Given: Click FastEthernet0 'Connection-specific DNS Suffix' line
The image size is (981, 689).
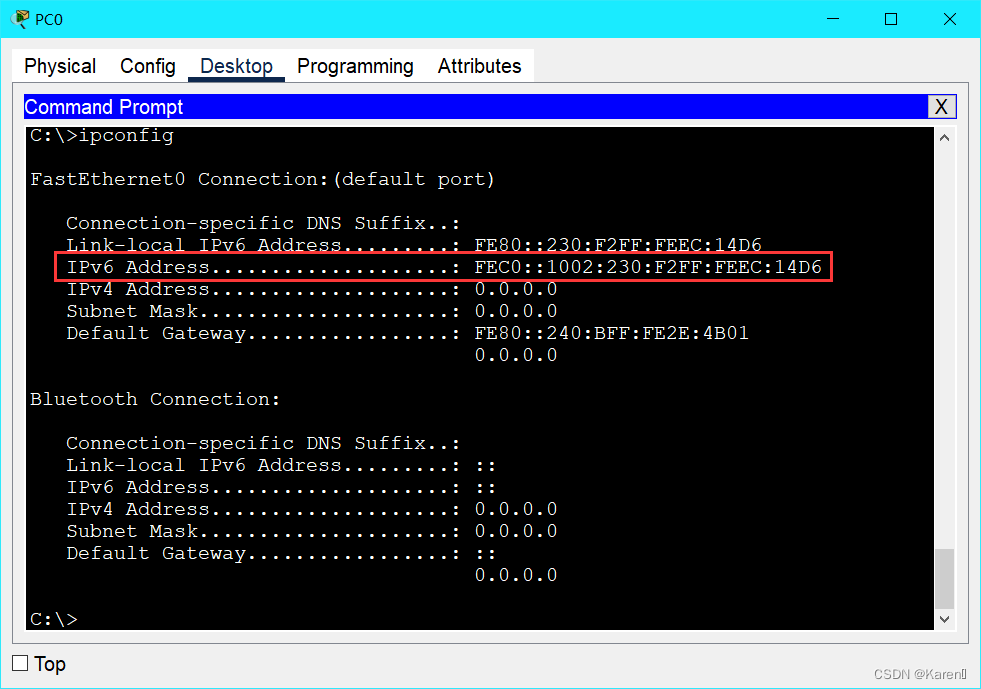Looking at the screenshot, I should 263,223.
